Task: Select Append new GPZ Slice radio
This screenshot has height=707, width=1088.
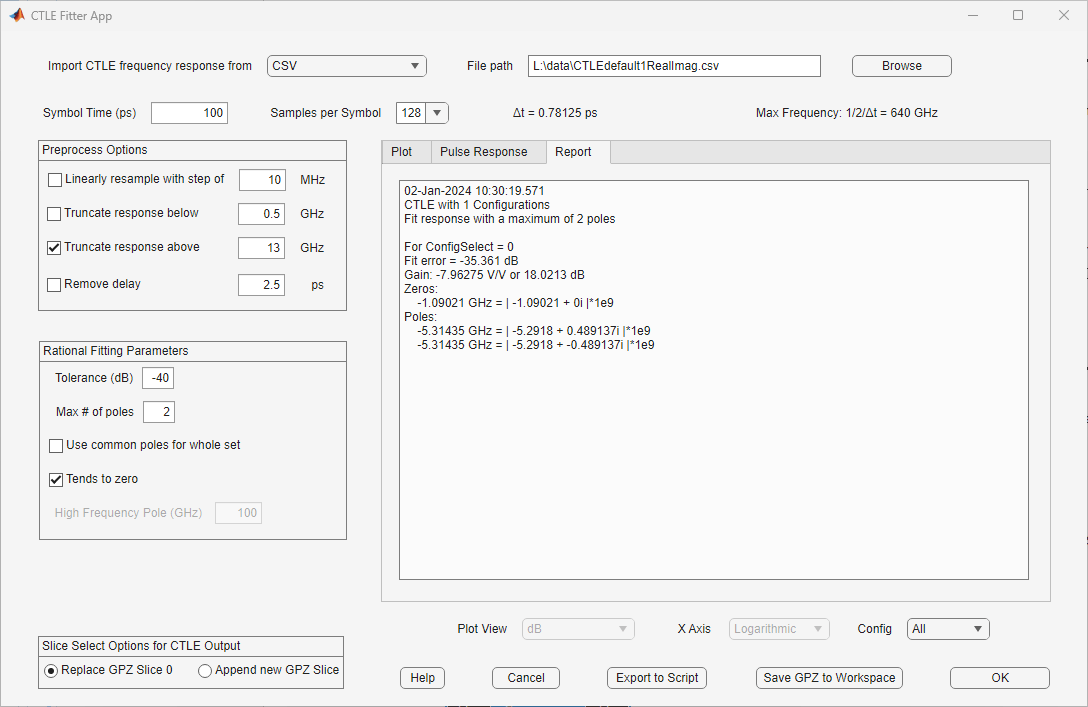Action: [205, 671]
